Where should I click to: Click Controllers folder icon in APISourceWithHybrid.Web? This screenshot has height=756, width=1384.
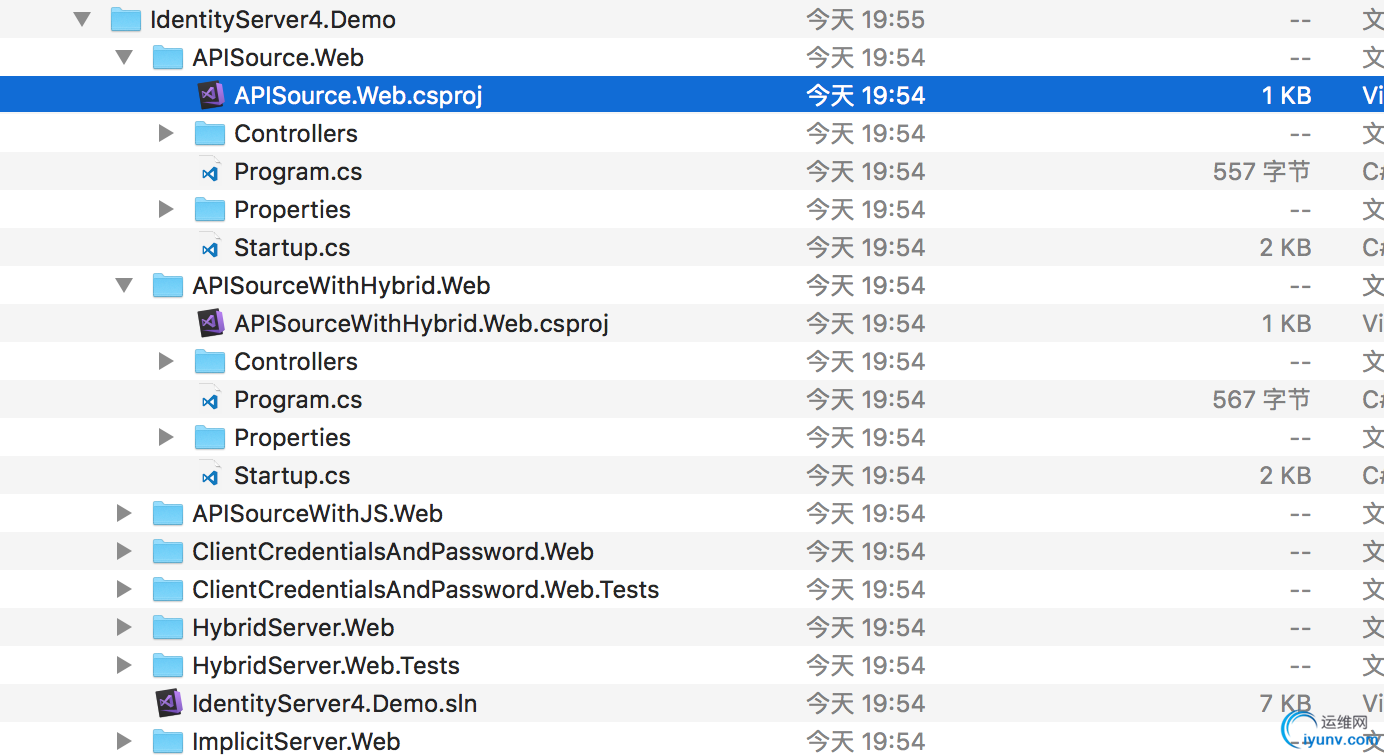pyautogui.click(x=209, y=361)
